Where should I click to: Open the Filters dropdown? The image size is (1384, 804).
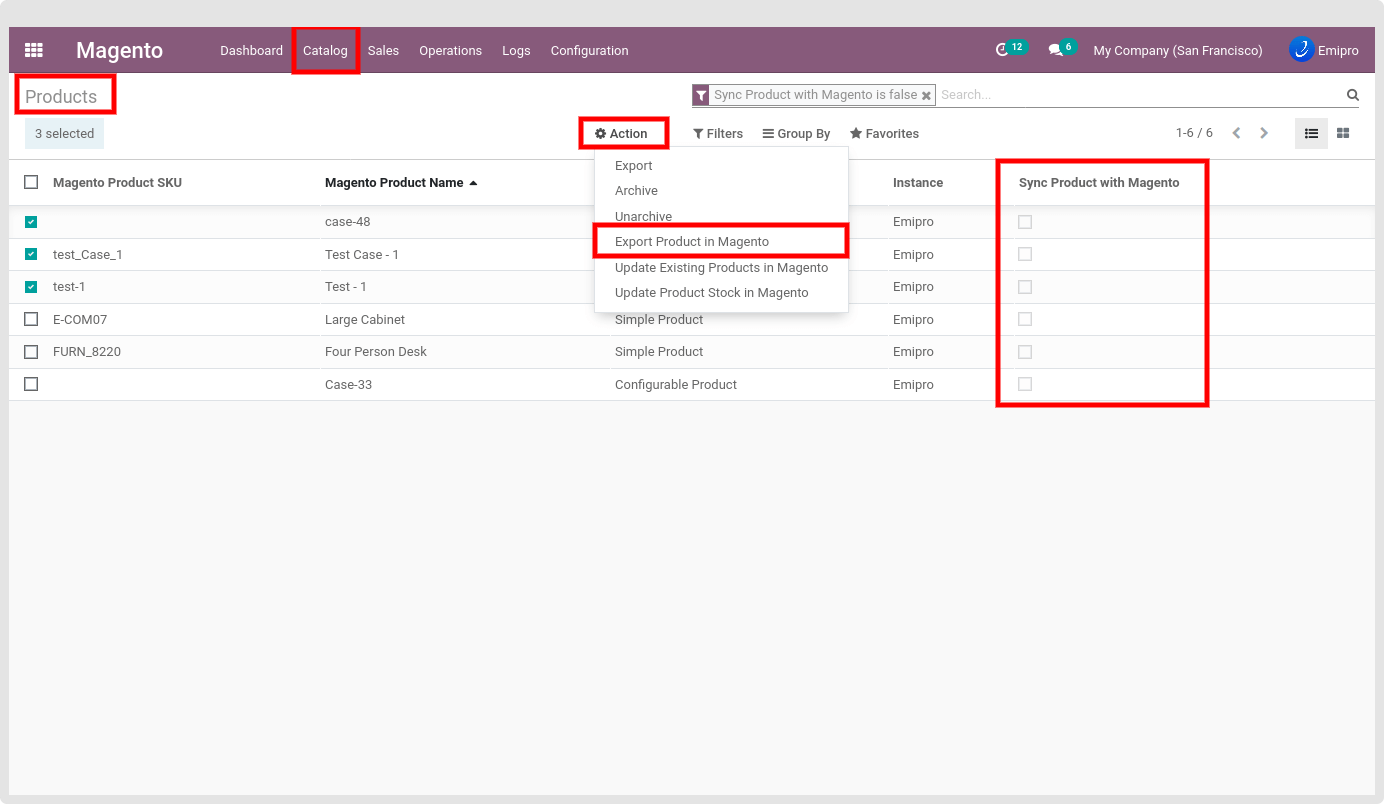click(718, 133)
